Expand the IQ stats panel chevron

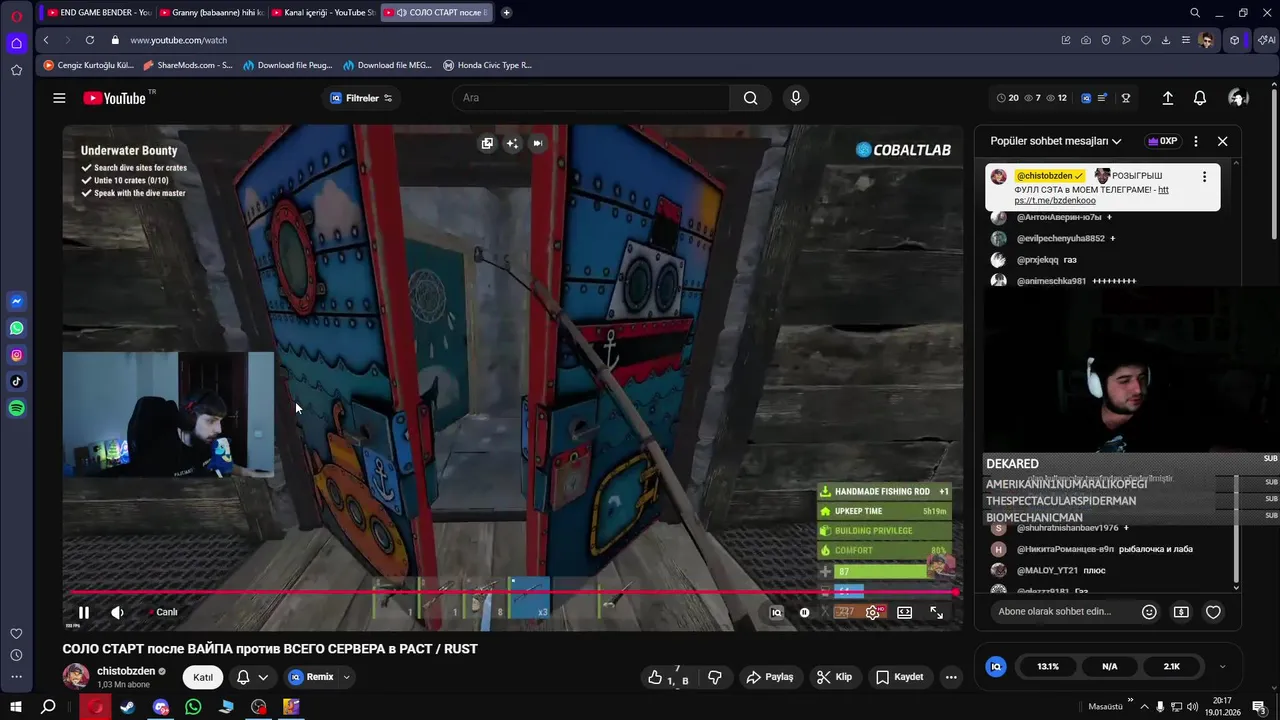[x=1222, y=666]
